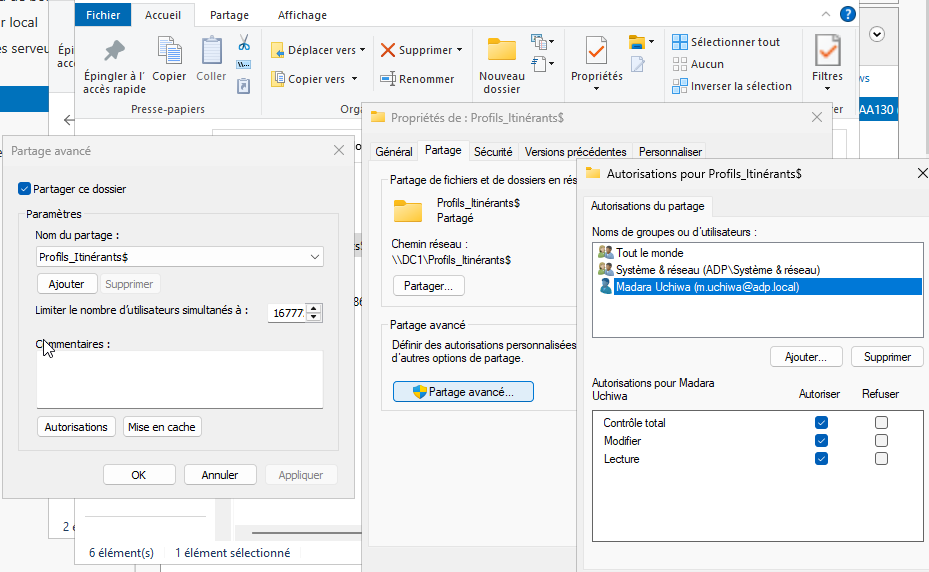Click the Partager... button

point(428,286)
